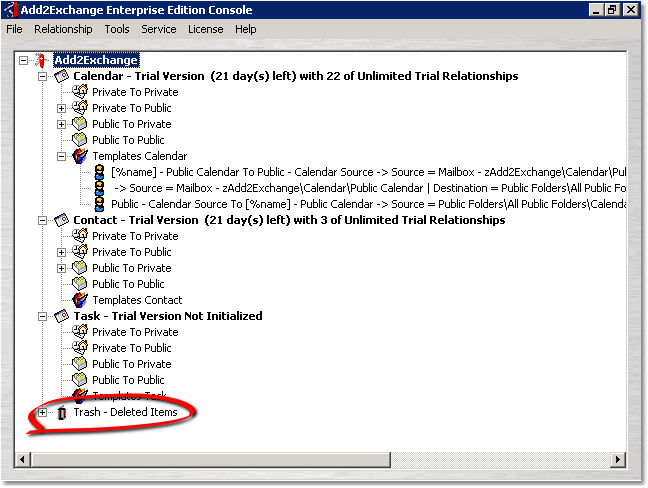Collapse the Calendar Trial Version node
Image resolution: width=648 pixels, height=488 pixels.
point(42,76)
